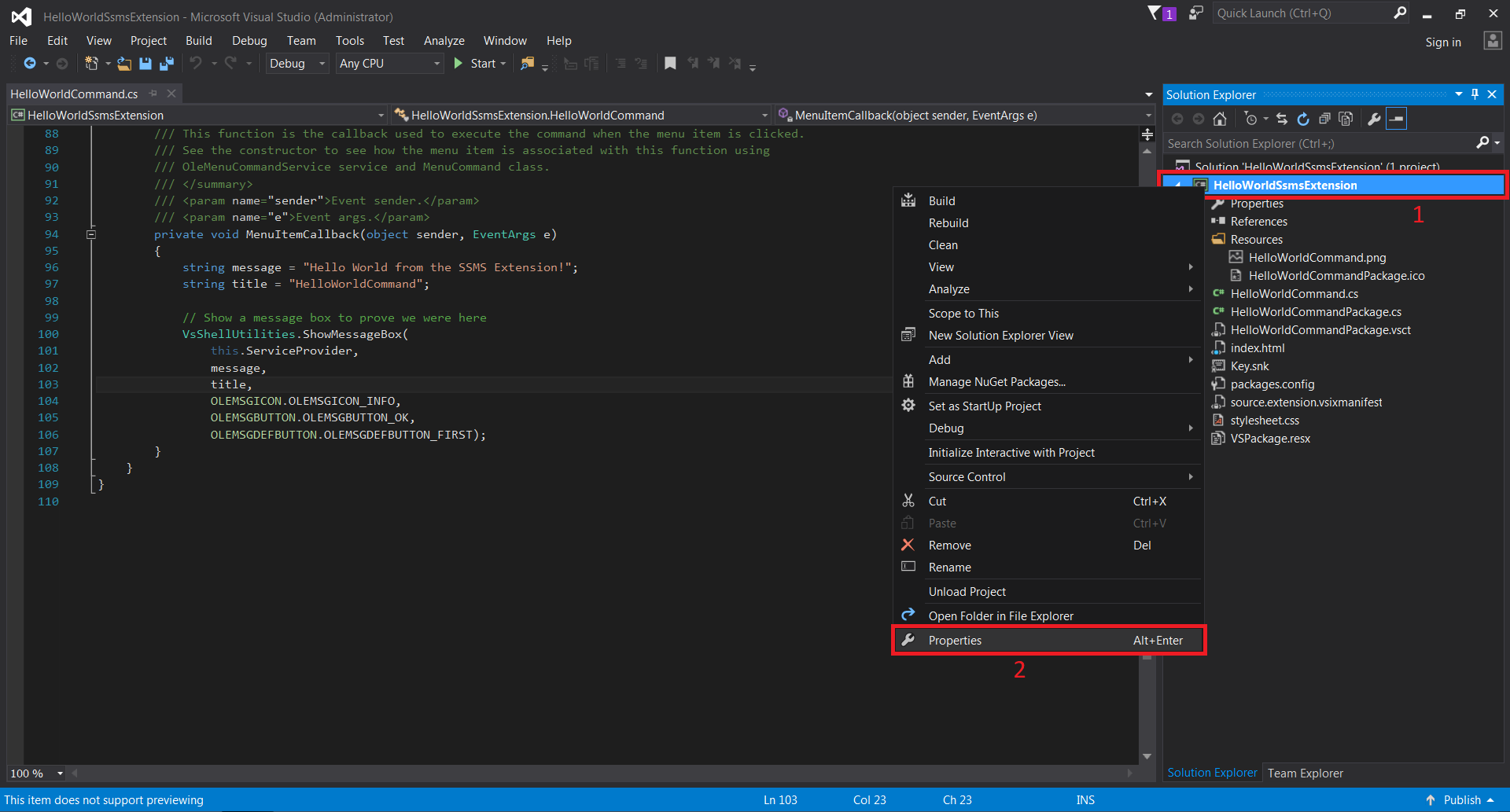
Task: Click the Preview Selected Items icon
Action: click(1397, 119)
